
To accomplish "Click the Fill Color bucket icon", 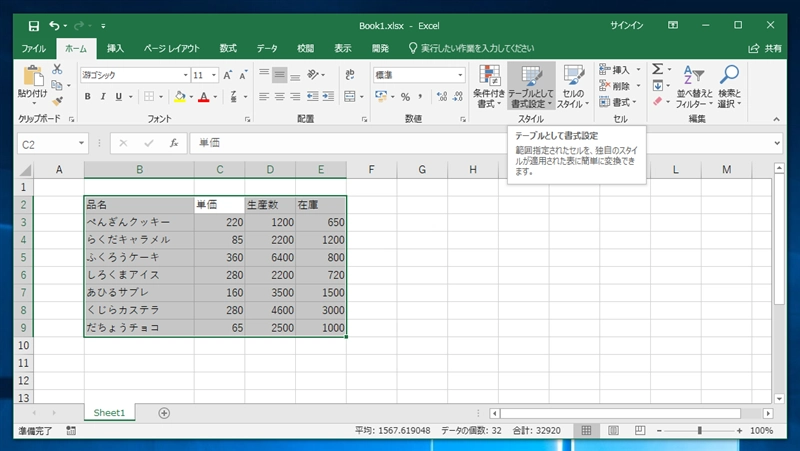I will coord(180,96).
